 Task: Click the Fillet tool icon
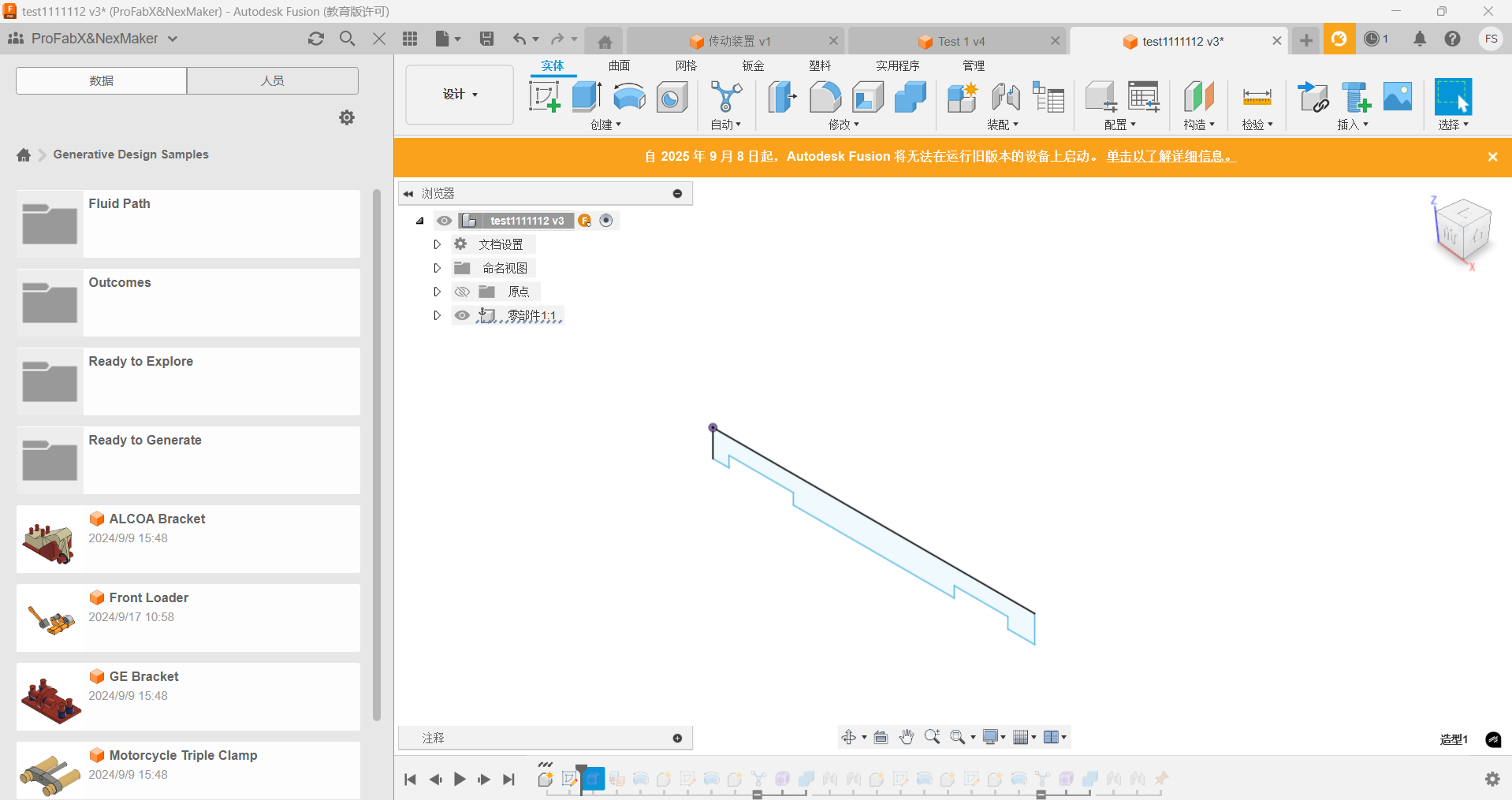[825, 97]
